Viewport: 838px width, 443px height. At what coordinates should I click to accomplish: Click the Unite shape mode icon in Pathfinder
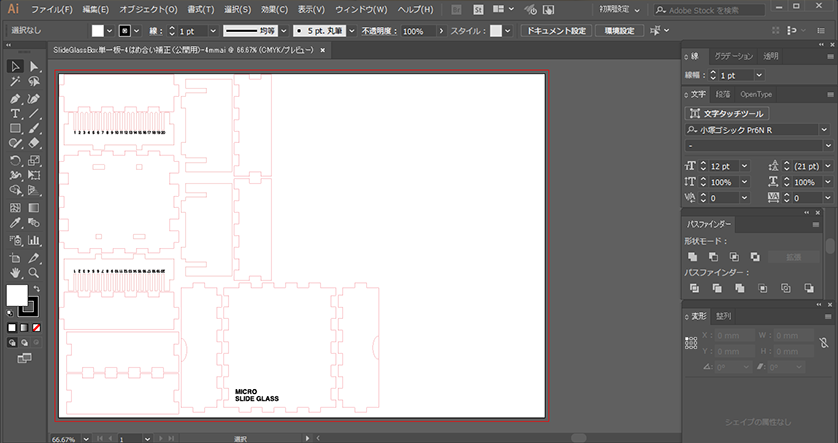click(691, 257)
